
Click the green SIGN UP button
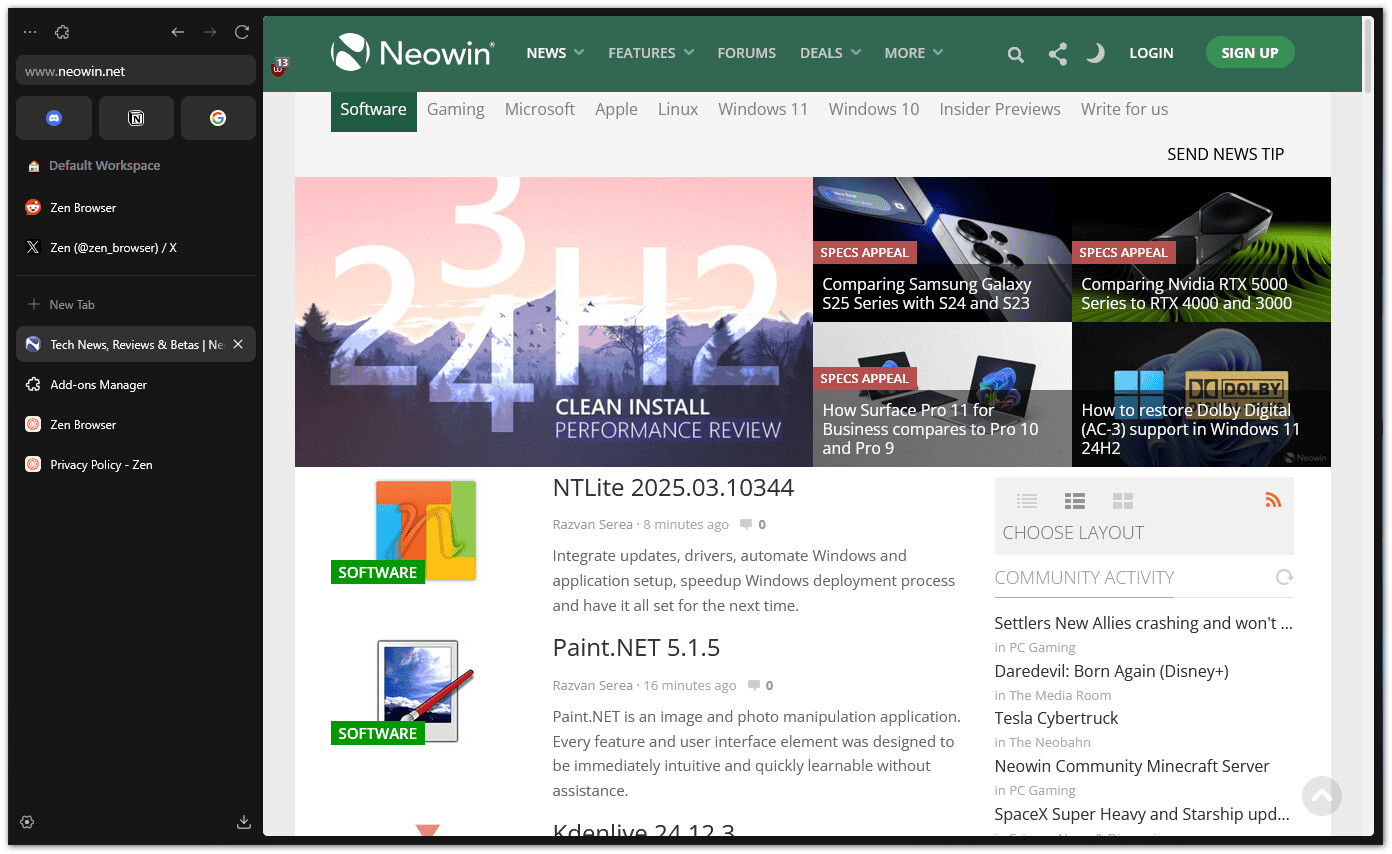click(1250, 52)
